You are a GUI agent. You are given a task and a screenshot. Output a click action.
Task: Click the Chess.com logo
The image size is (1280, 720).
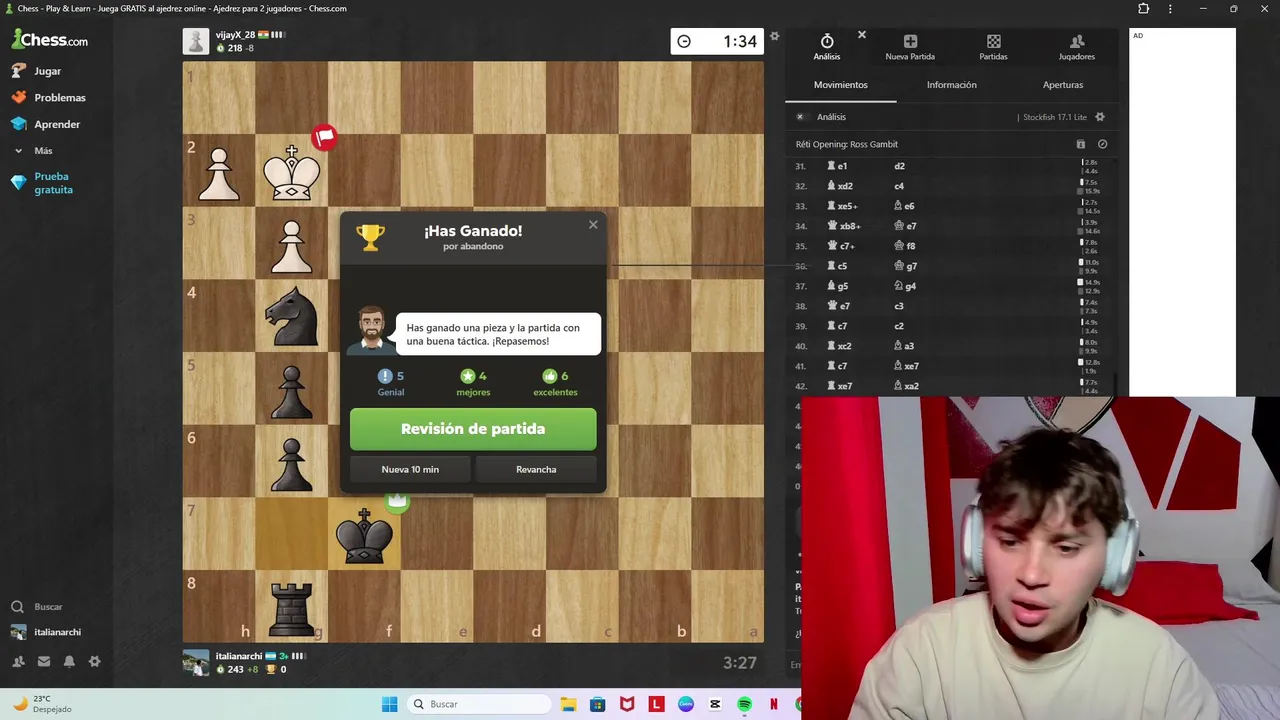(x=49, y=40)
